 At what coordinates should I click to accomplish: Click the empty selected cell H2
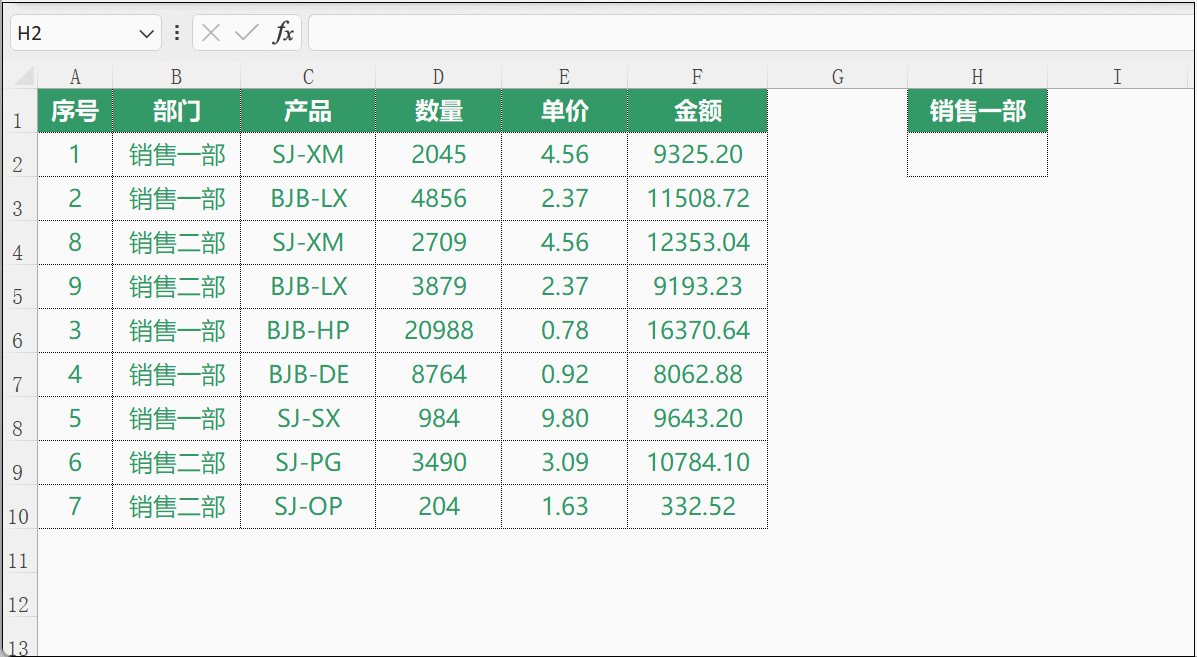977,155
